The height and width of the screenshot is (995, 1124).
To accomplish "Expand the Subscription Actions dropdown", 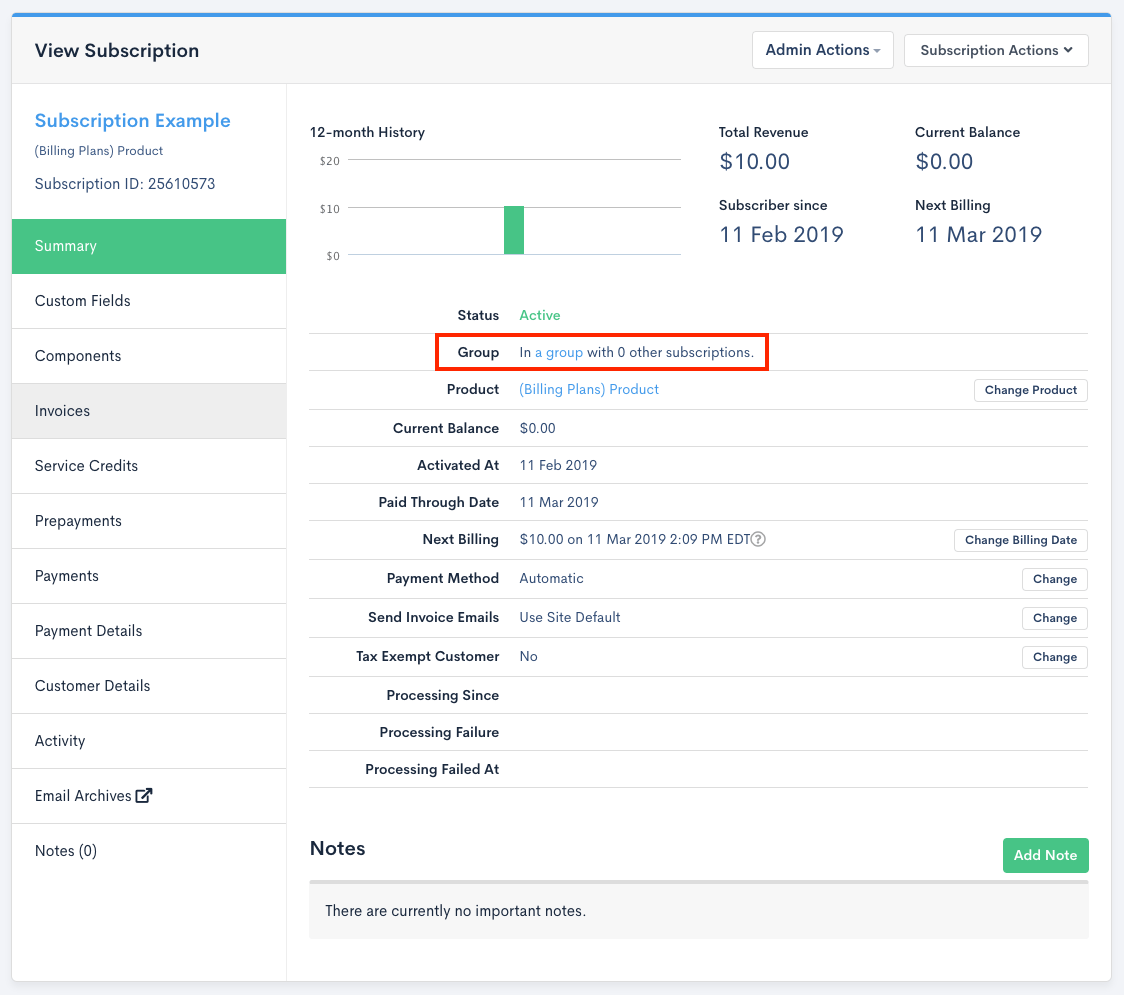I will tap(996, 50).
